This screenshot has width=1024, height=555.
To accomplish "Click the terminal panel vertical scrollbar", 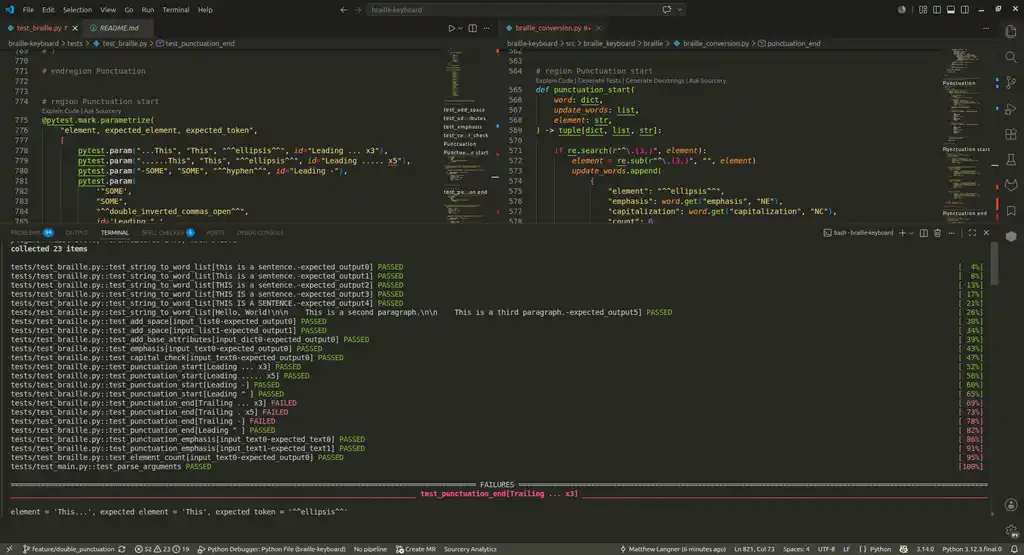I will 994,263.
